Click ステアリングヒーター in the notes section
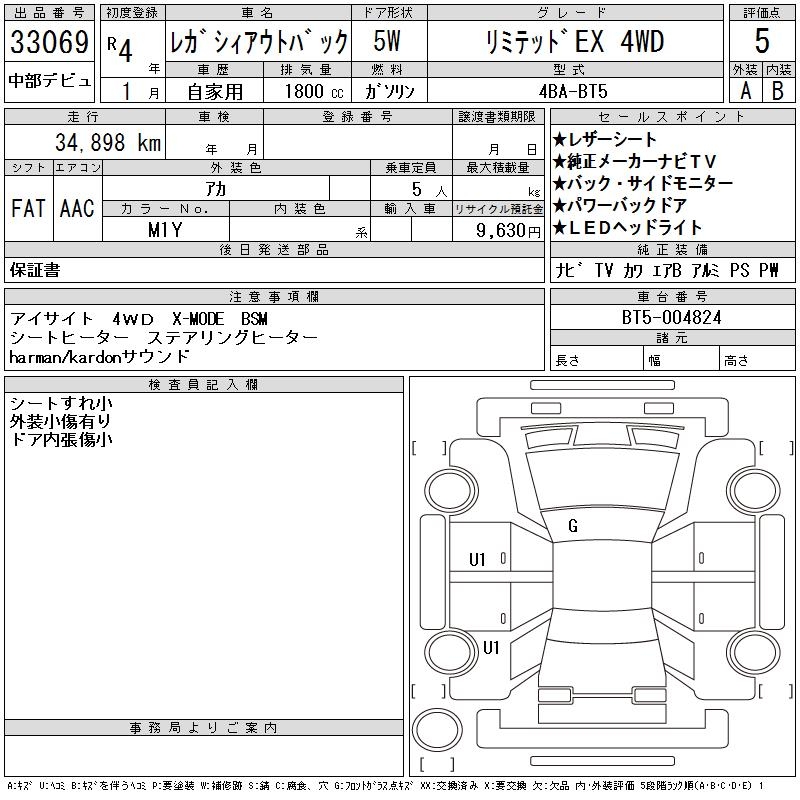The width and height of the screenshot is (800, 800). (x=232, y=338)
